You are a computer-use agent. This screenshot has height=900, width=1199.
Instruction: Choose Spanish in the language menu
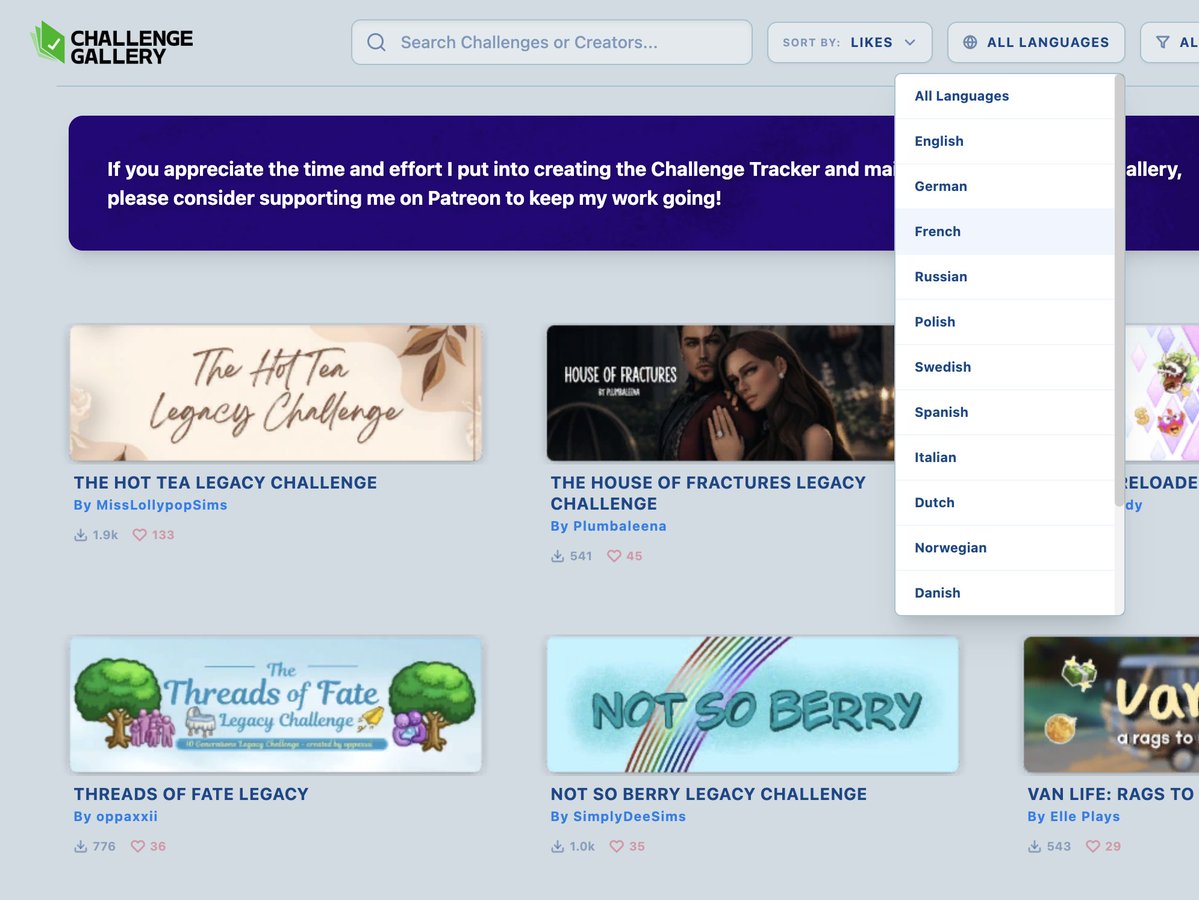[x=1005, y=411]
